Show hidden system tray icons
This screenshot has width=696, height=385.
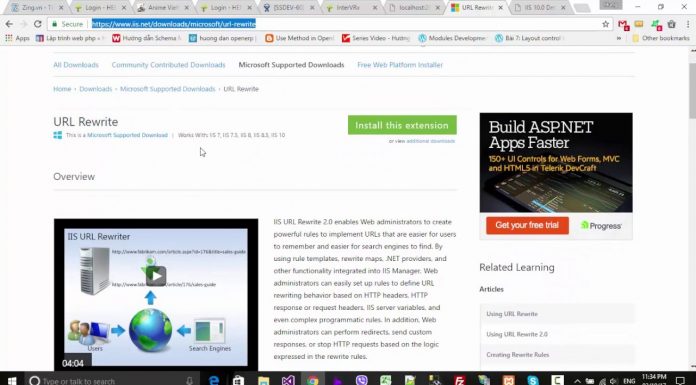click(x=577, y=381)
